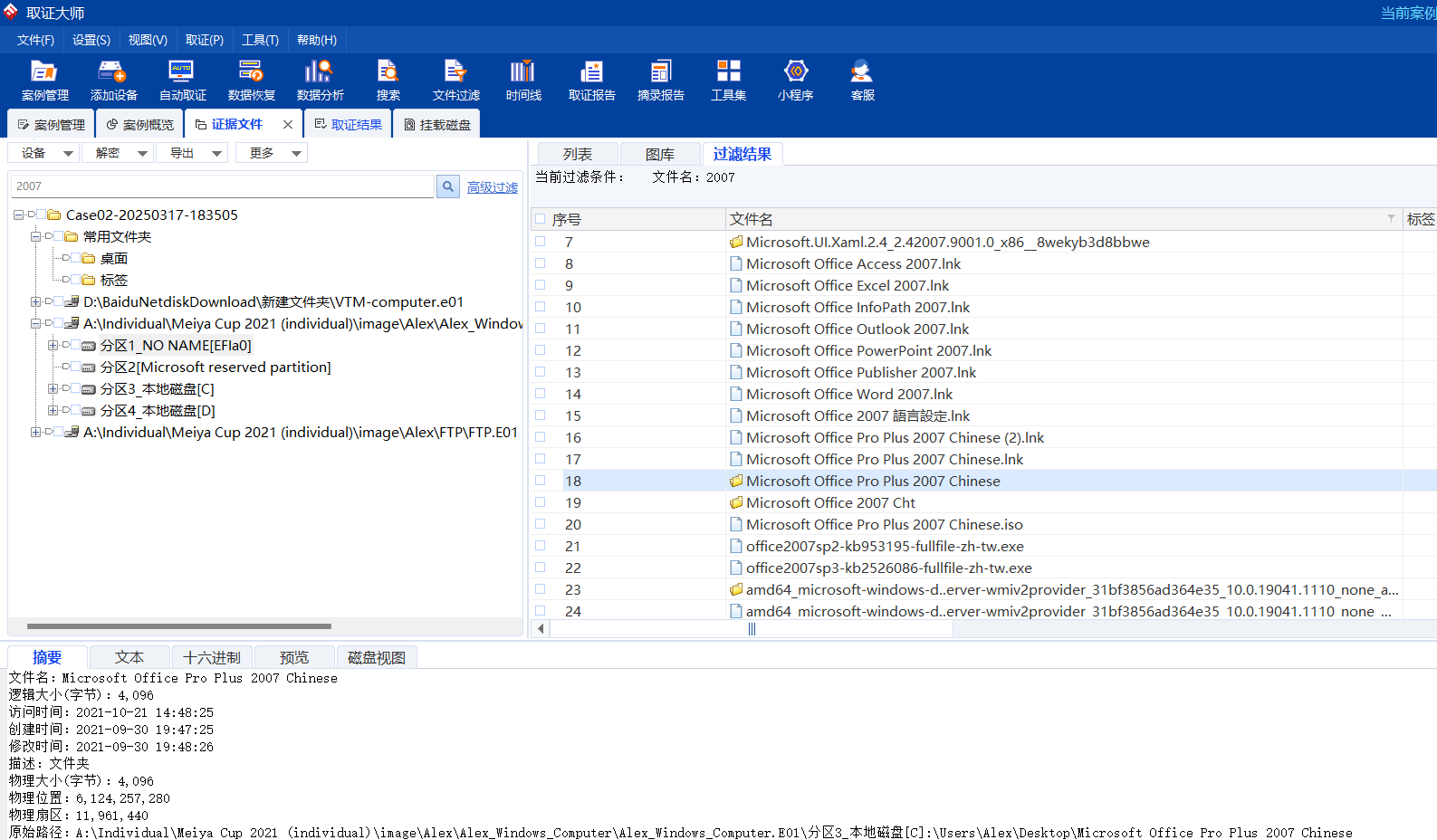
Task: Click the magnifier search button beside the filter box
Action: 447,186
